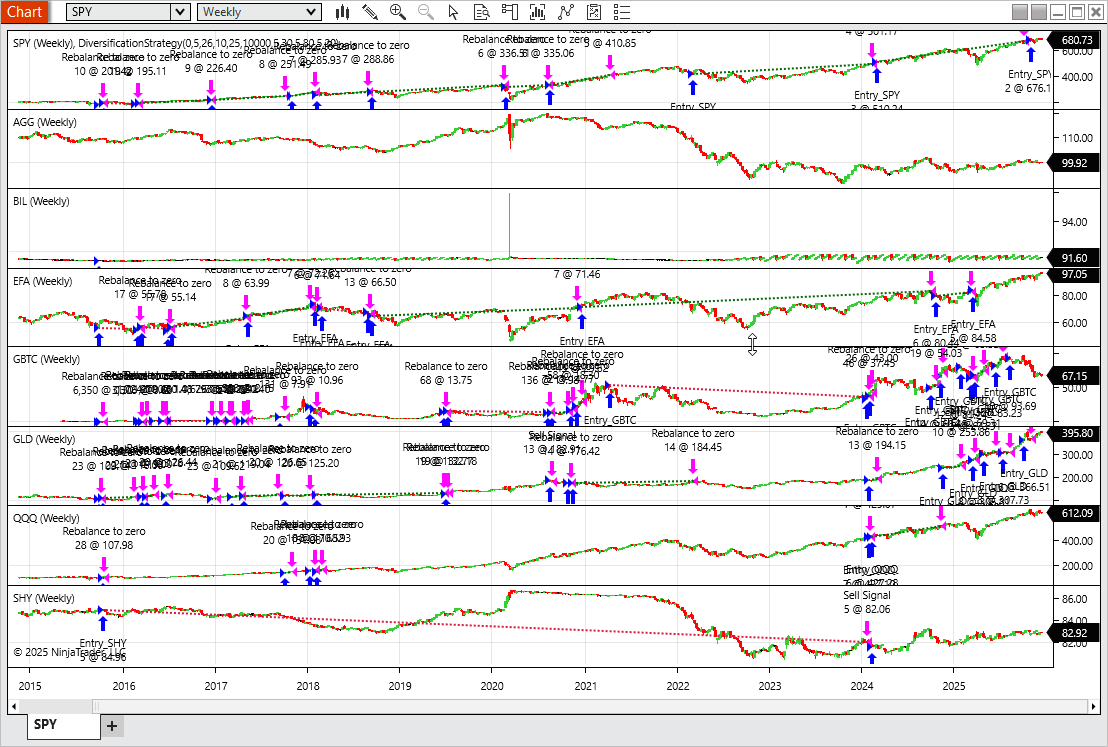Show the Data Box window icon

click(x=481, y=12)
